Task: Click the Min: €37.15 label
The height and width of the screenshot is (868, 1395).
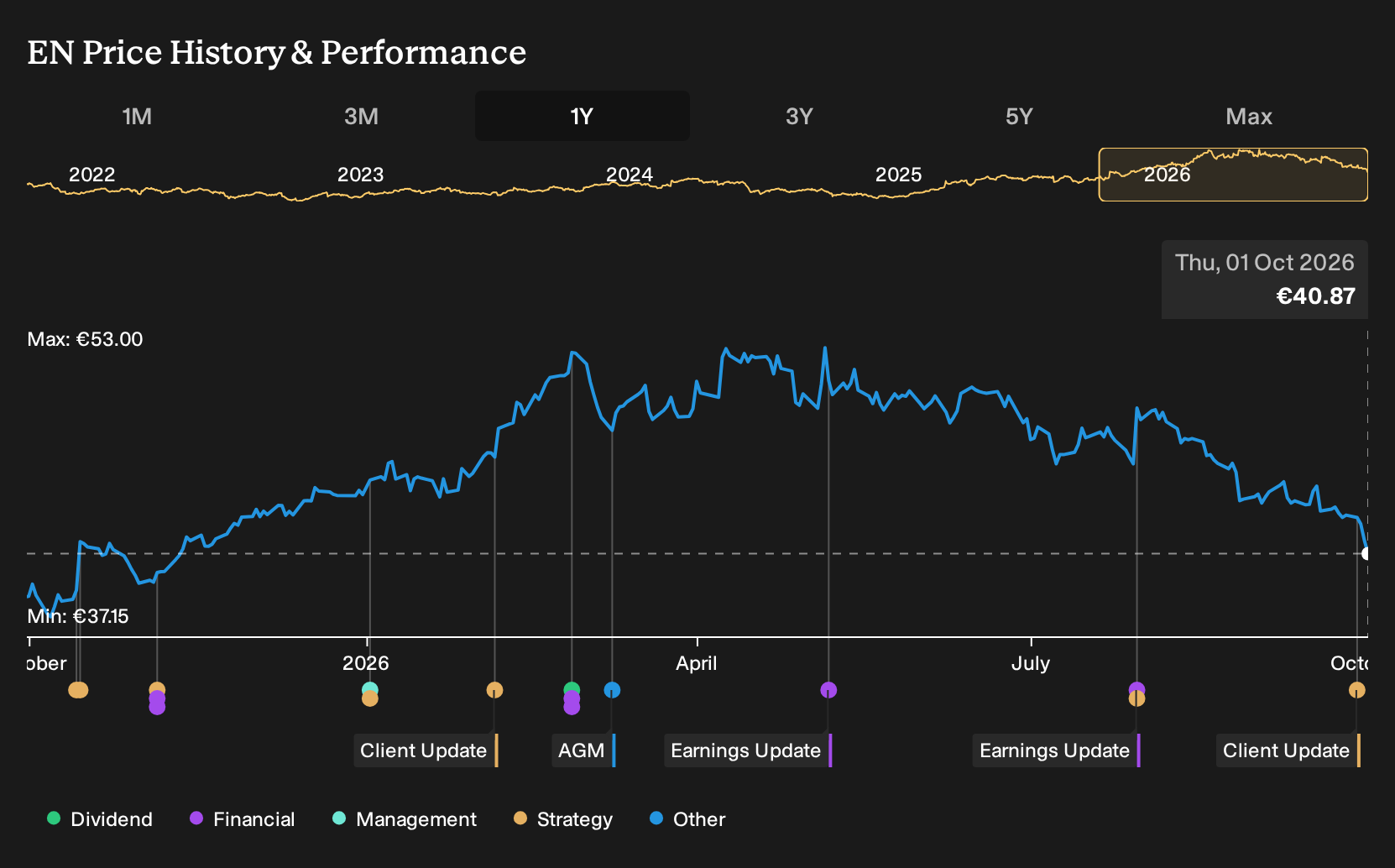Action: pyautogui.click(x=78, y=616)
